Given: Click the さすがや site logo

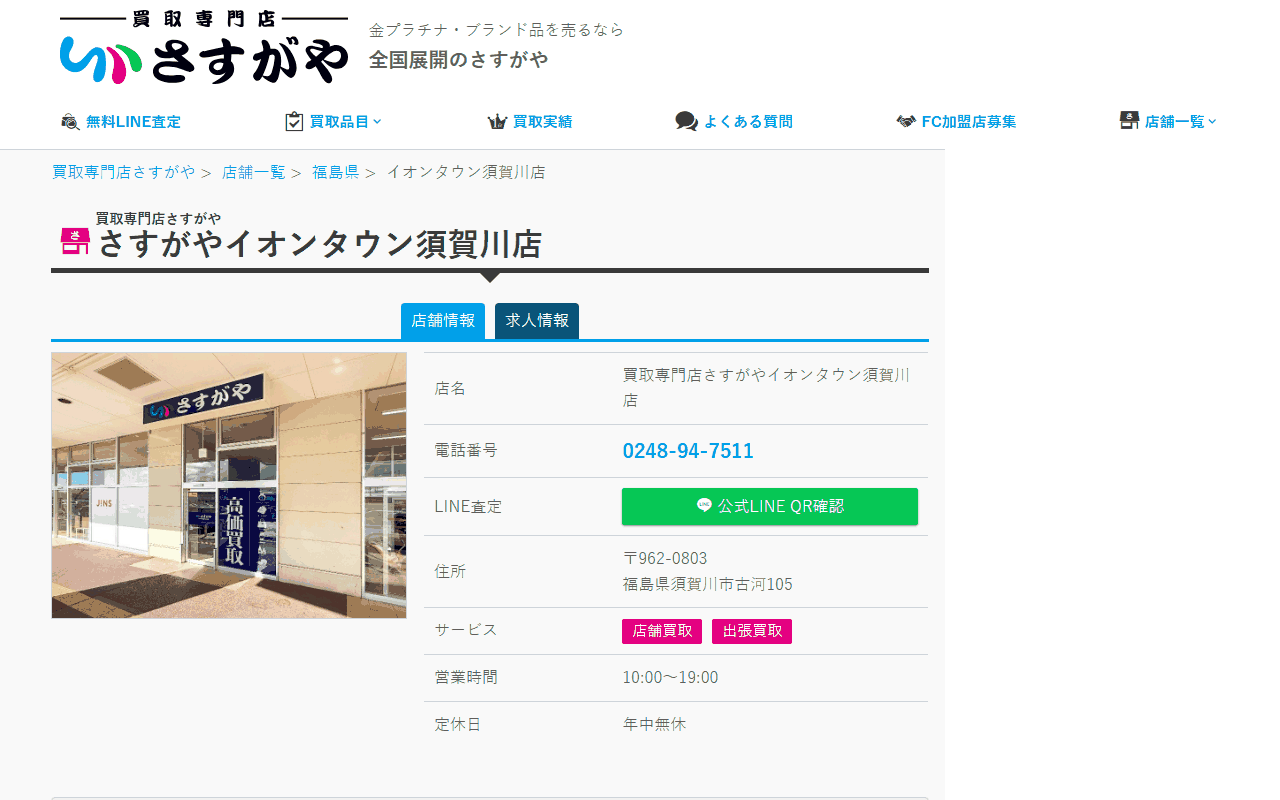Looking at the screenshot, I should click(204, 47).
